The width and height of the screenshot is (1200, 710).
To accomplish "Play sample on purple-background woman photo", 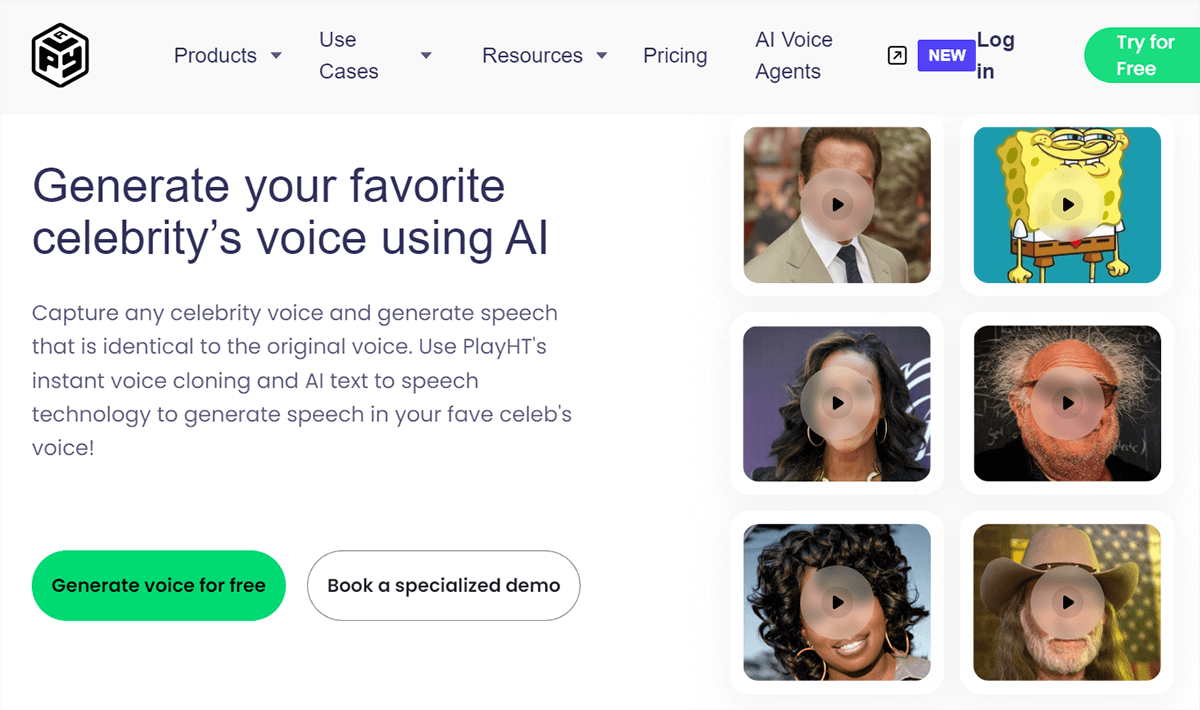I will [x=837, y=403].
